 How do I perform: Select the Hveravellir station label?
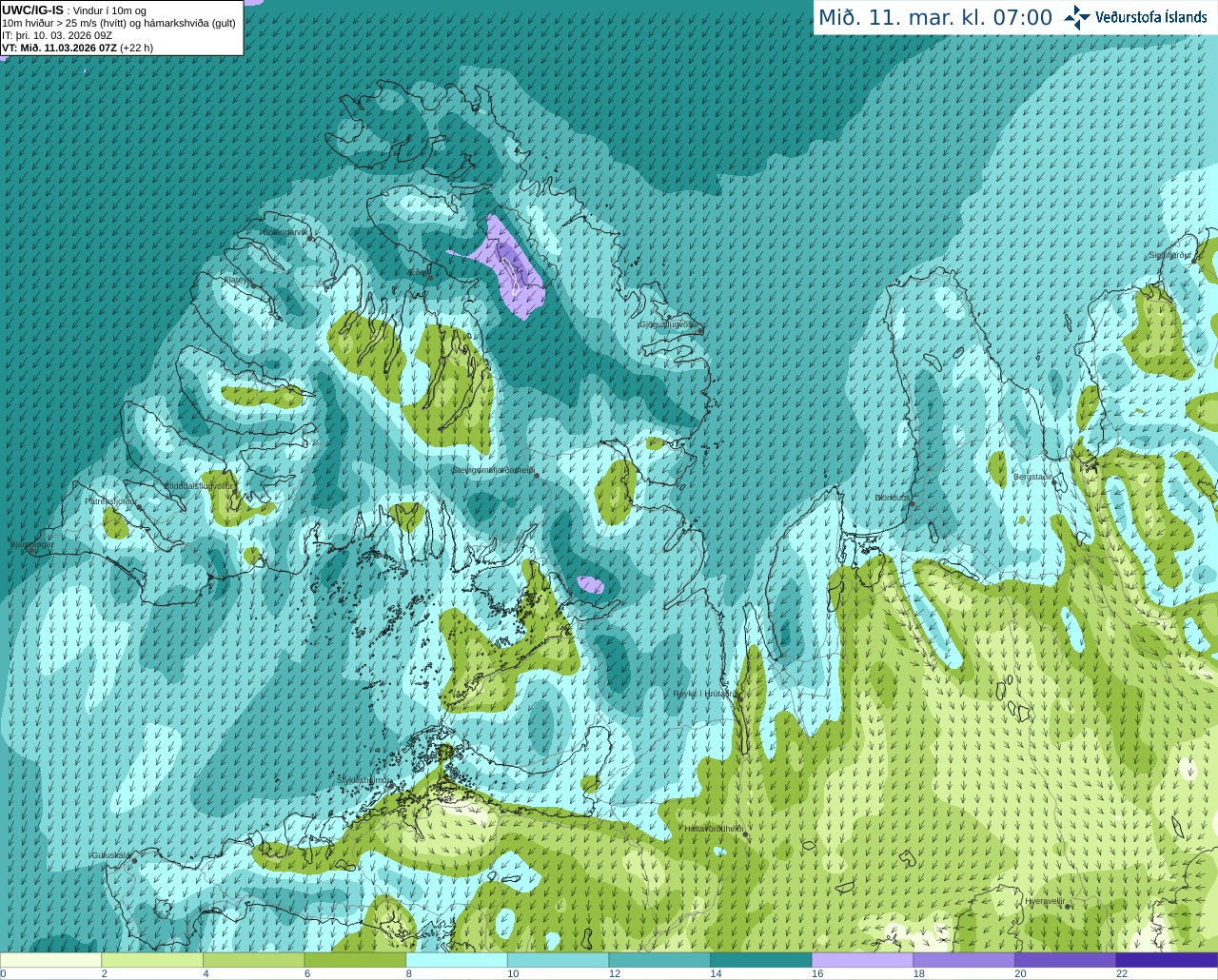(1044, 901)
